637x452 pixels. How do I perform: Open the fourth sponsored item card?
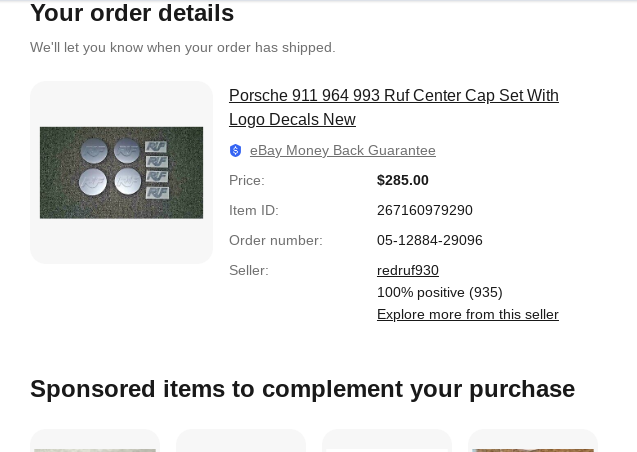533,441
